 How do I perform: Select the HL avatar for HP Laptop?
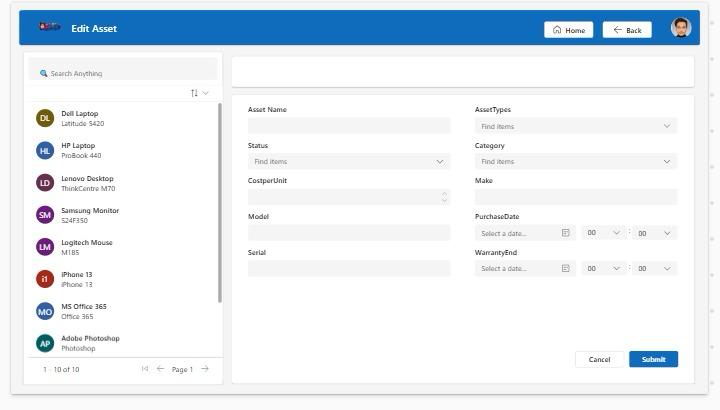[45, 150]
